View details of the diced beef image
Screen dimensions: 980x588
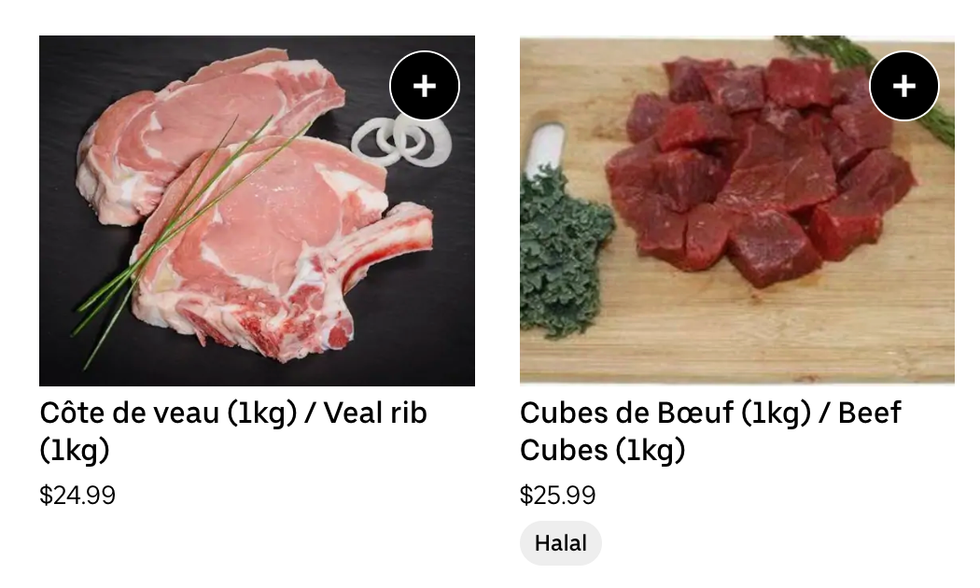(737, 212)
